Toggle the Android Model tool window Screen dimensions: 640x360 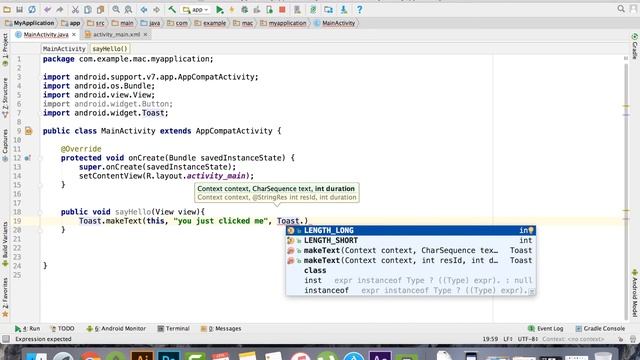(635, 293)
